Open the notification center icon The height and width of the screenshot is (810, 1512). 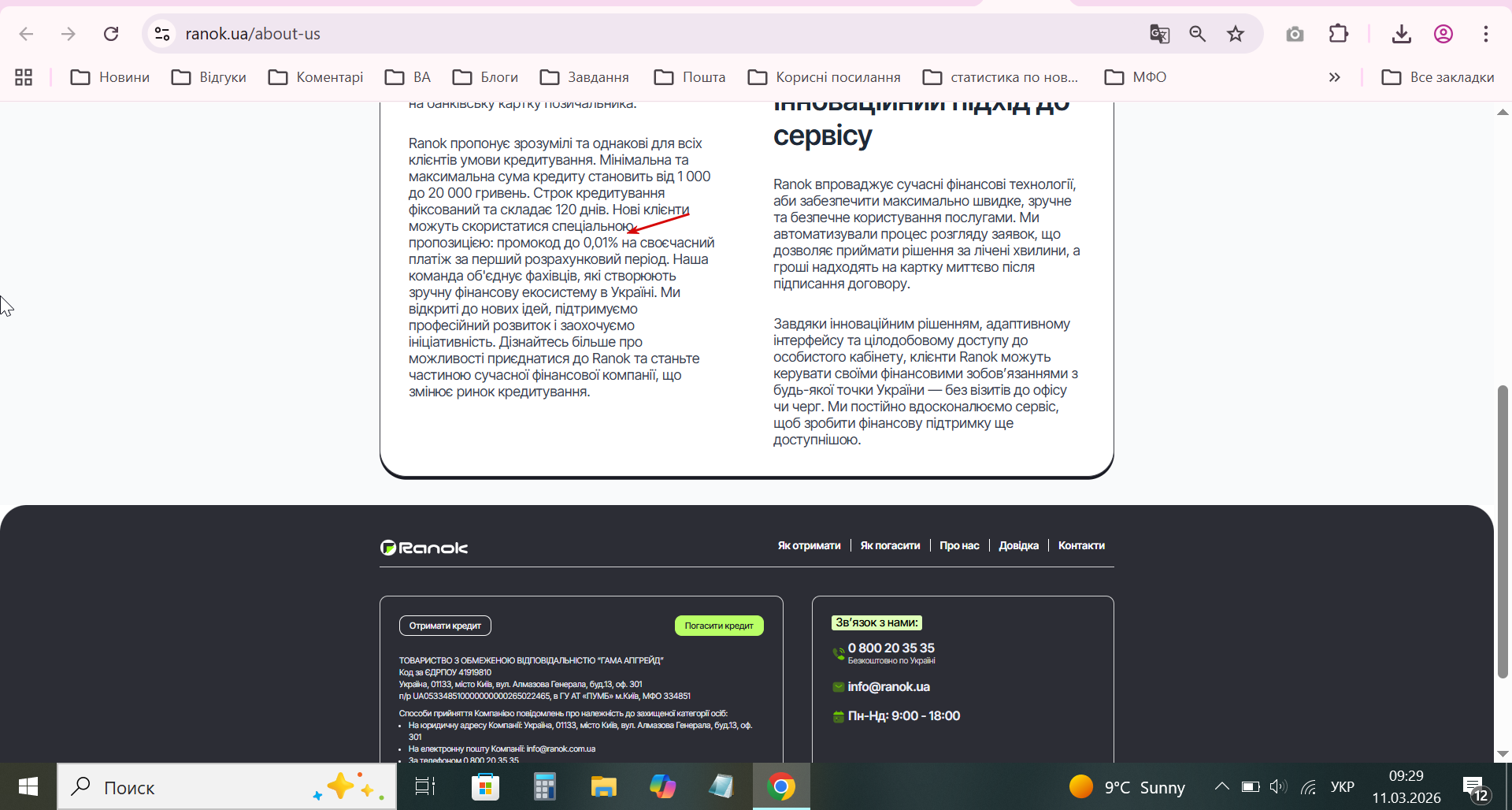(1475, 787)
